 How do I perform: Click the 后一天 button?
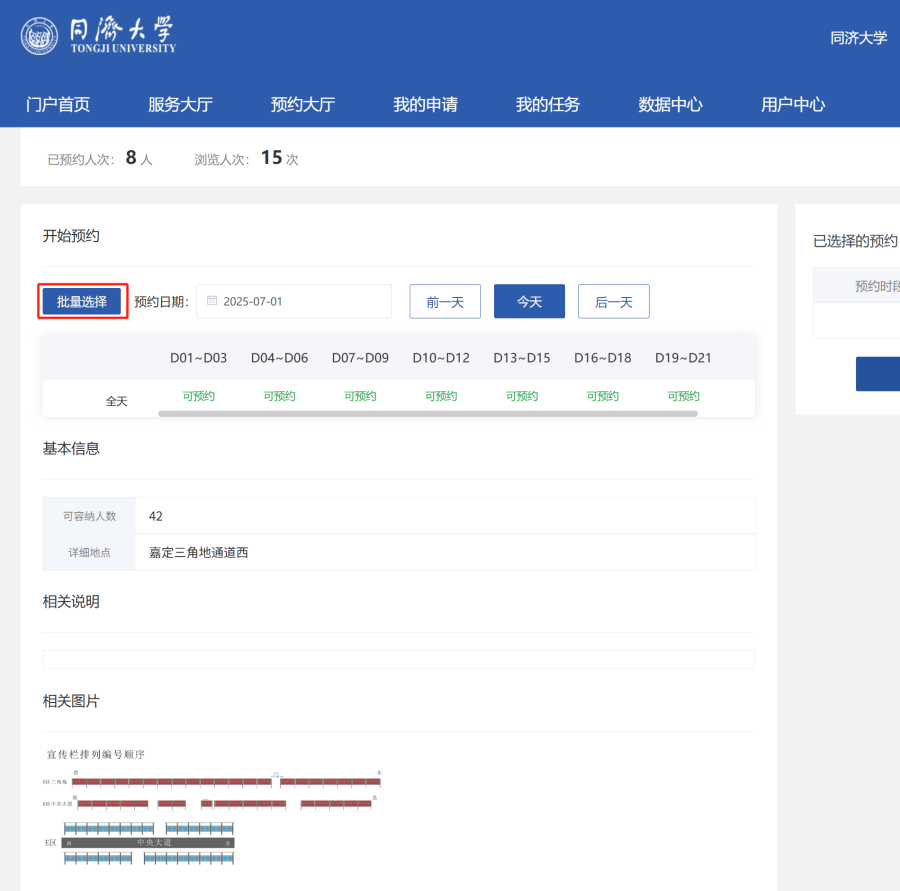point(614,302)
